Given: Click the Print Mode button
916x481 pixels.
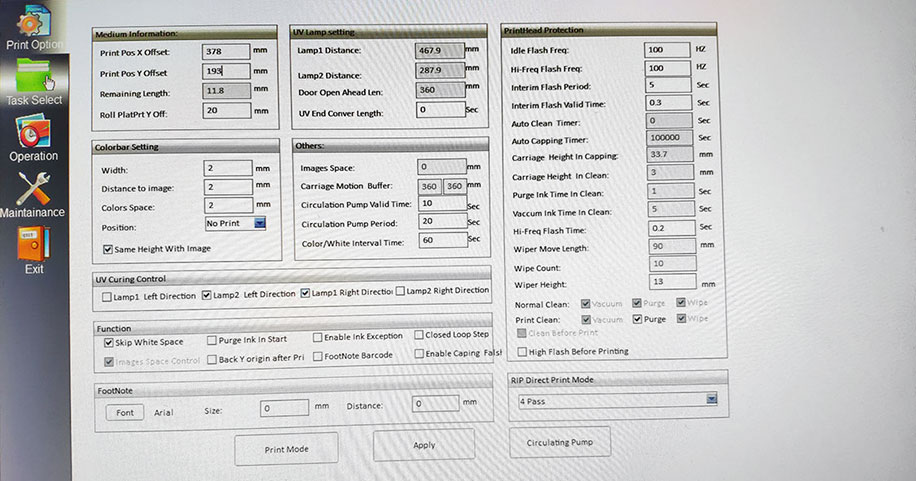Looking at the screenshot, I should pyautogui.click(x=286, y=449).
